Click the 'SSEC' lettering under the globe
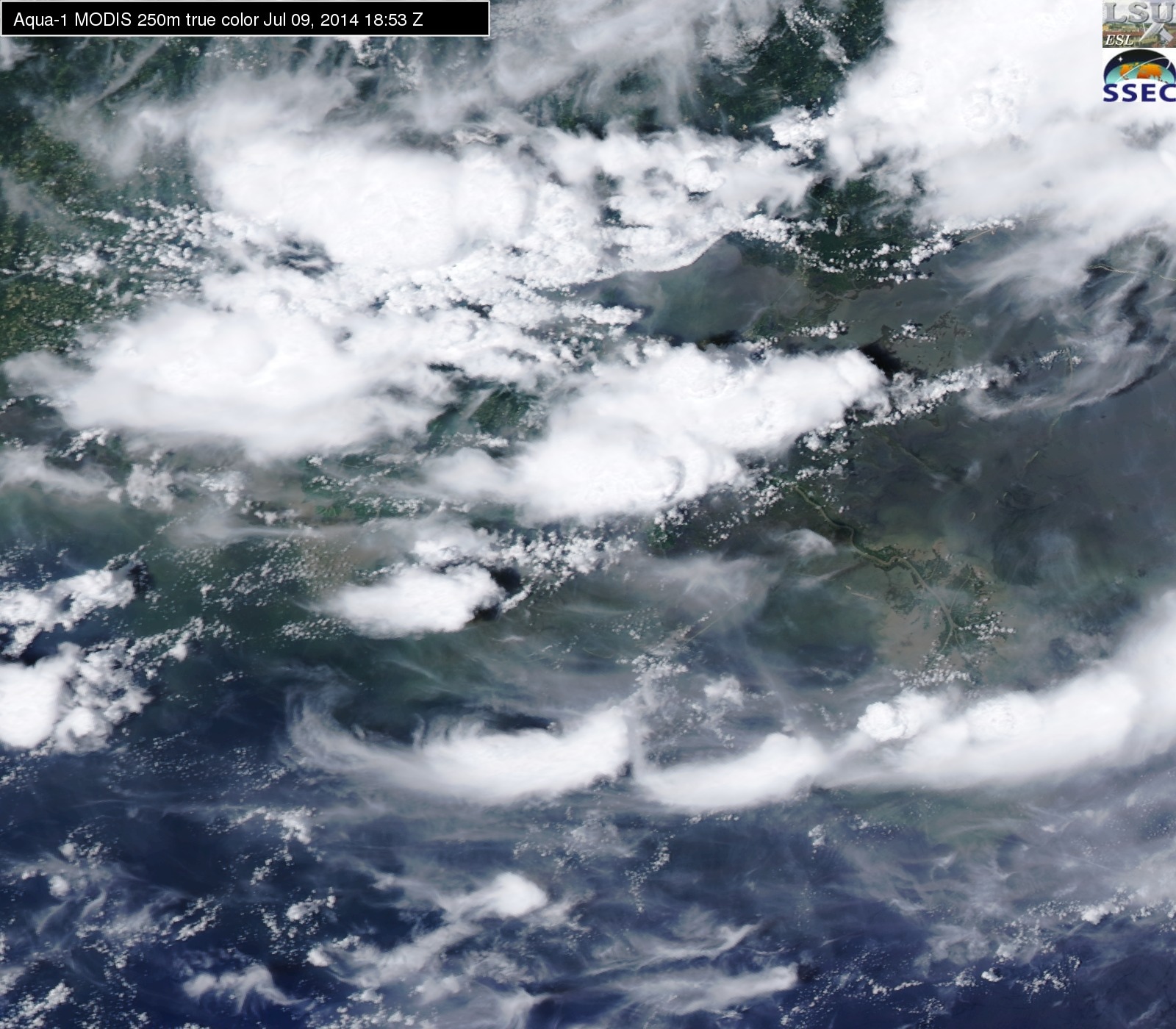1176x1029 pixels. pyautogui.click(x=1139, y=93)
